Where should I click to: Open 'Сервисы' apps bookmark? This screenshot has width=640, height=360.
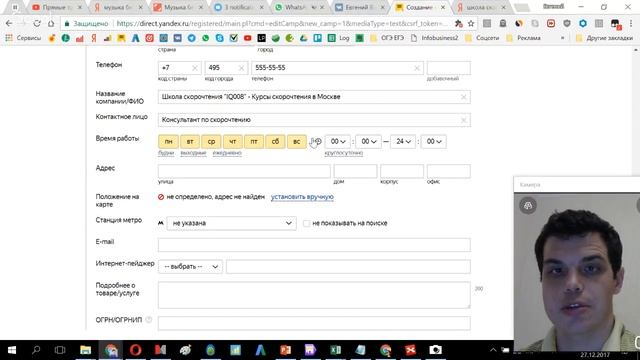coord(23,38)
